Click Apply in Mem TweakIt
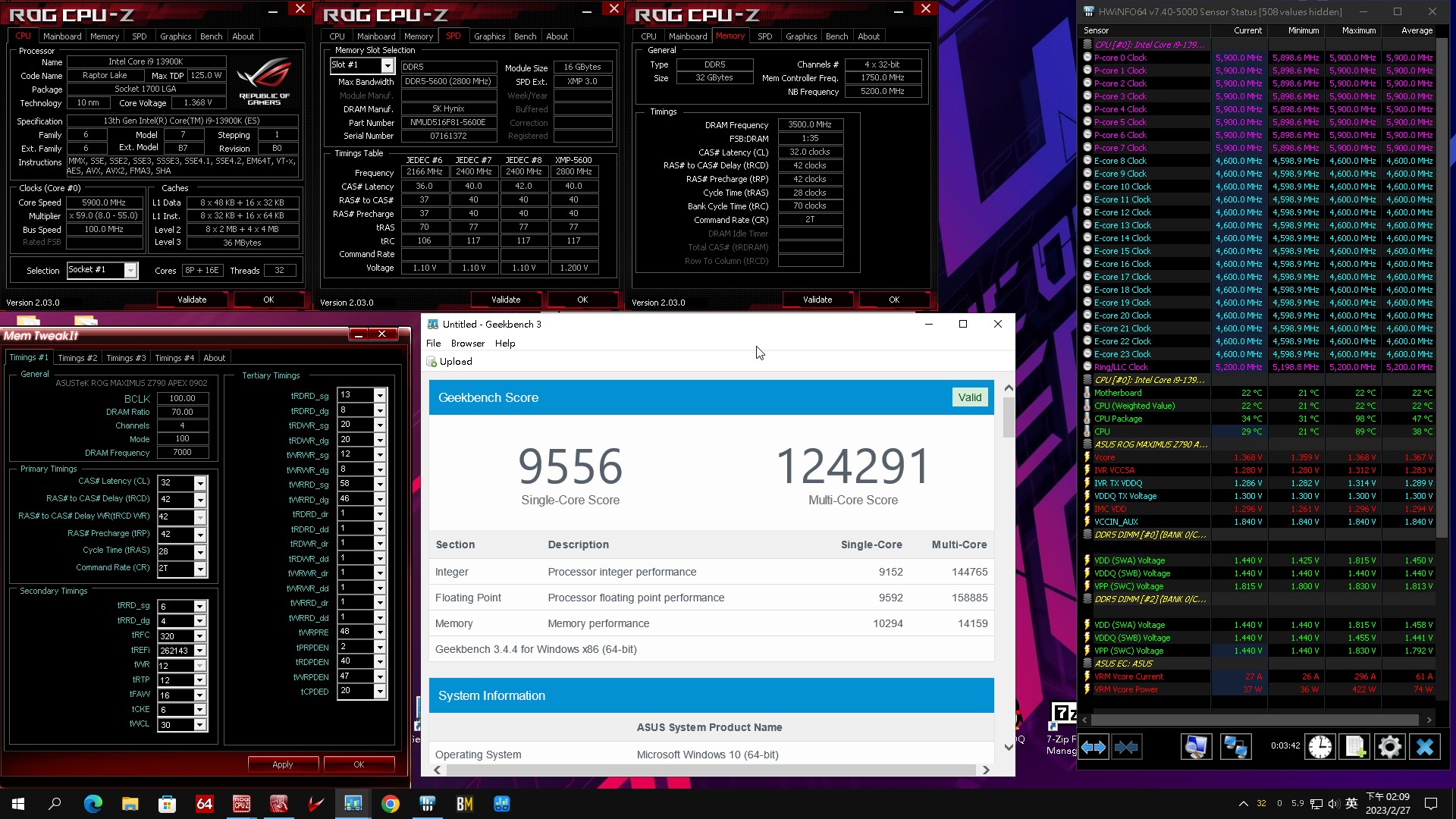The height and width of the screenshot is (819, 1456). click(283, 764)
